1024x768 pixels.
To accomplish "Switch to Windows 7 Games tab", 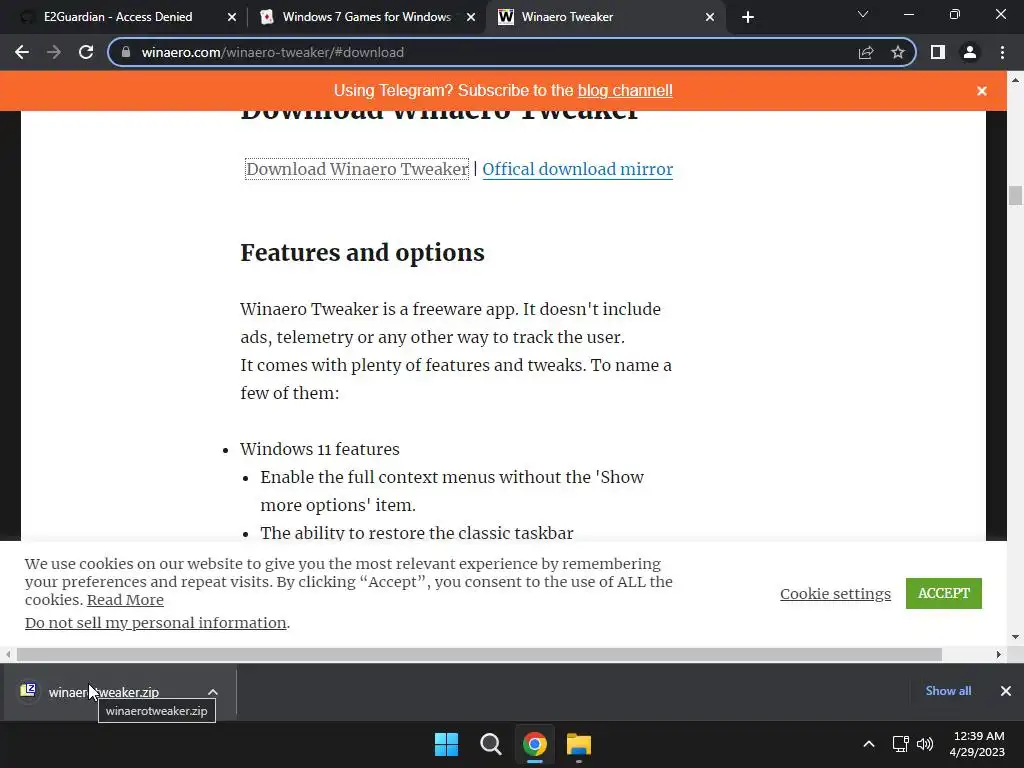I will click(366, 17).
